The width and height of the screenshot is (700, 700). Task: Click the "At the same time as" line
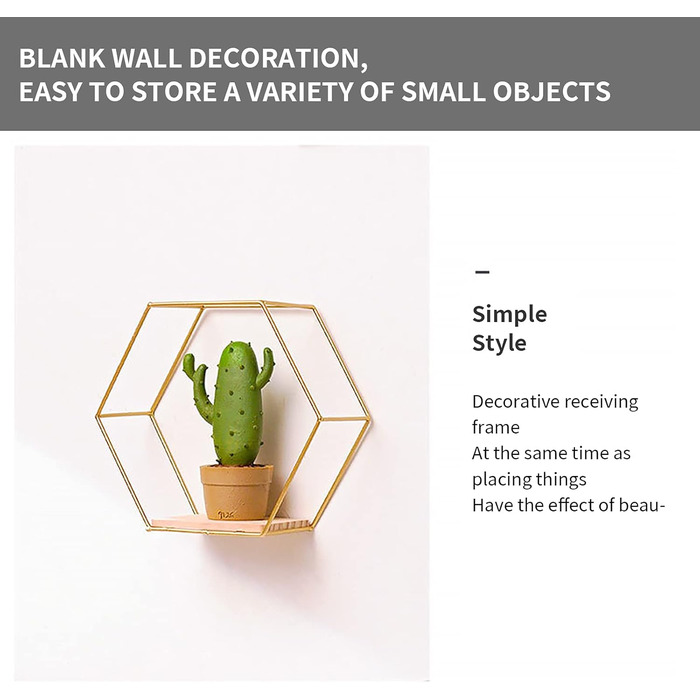point(551,453)
